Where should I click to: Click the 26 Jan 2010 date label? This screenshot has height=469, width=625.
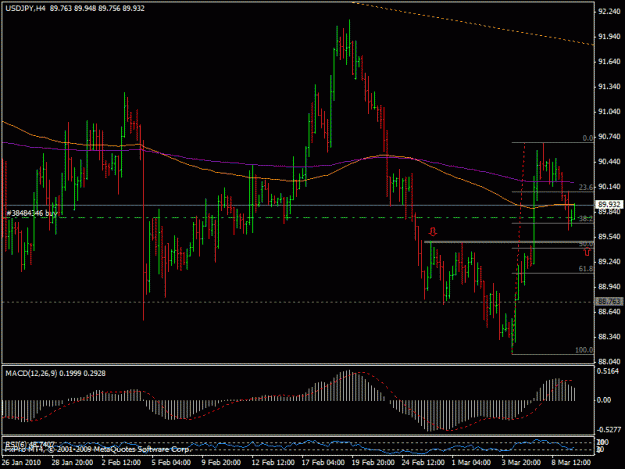point(21,462)
